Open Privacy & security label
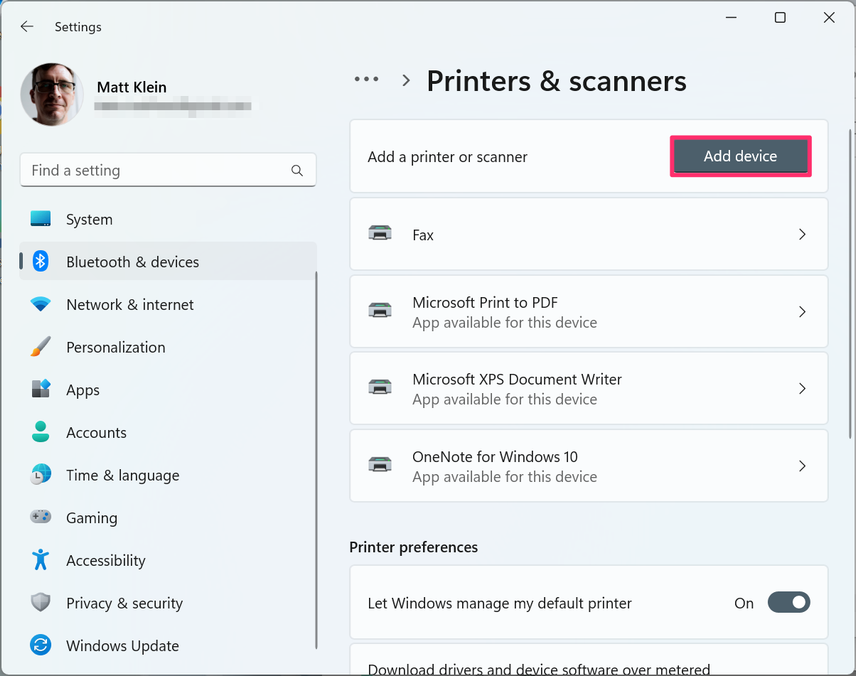 (124, 603)
